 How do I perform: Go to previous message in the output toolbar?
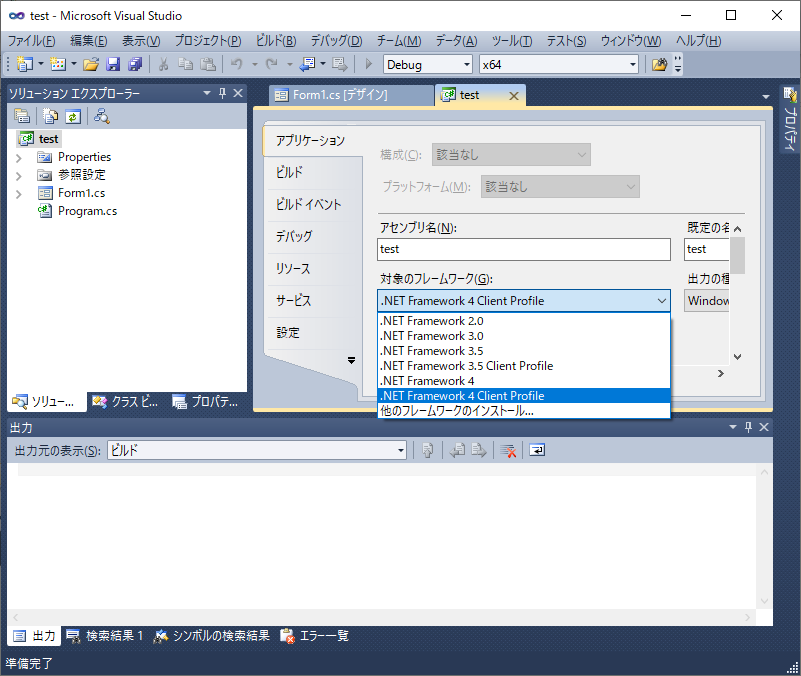click(457, 450)
